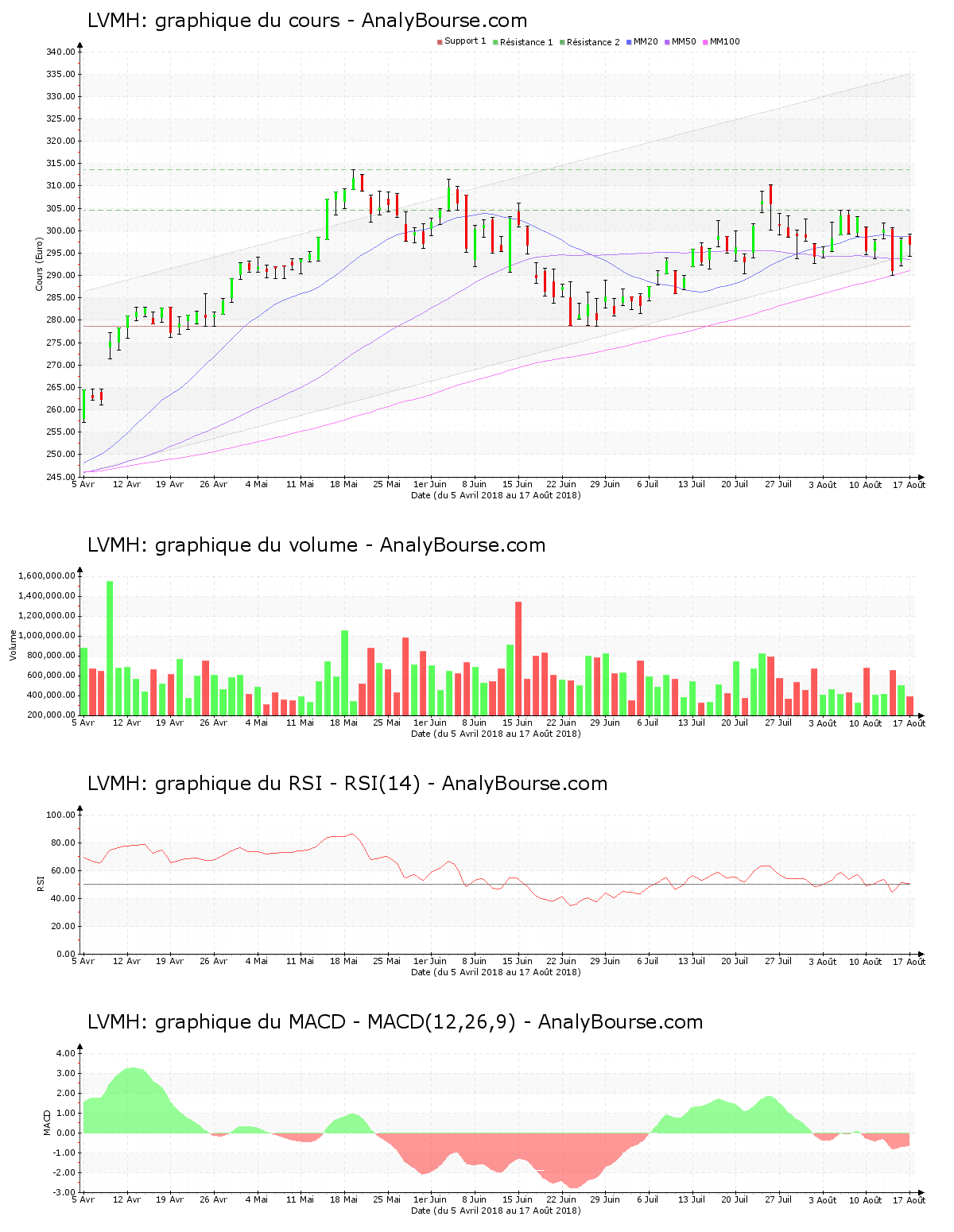Viewport: 954px width, 1232px height.
Task: Click the 4.00 MACD axis label
Action: click(x=67, y=1053)
